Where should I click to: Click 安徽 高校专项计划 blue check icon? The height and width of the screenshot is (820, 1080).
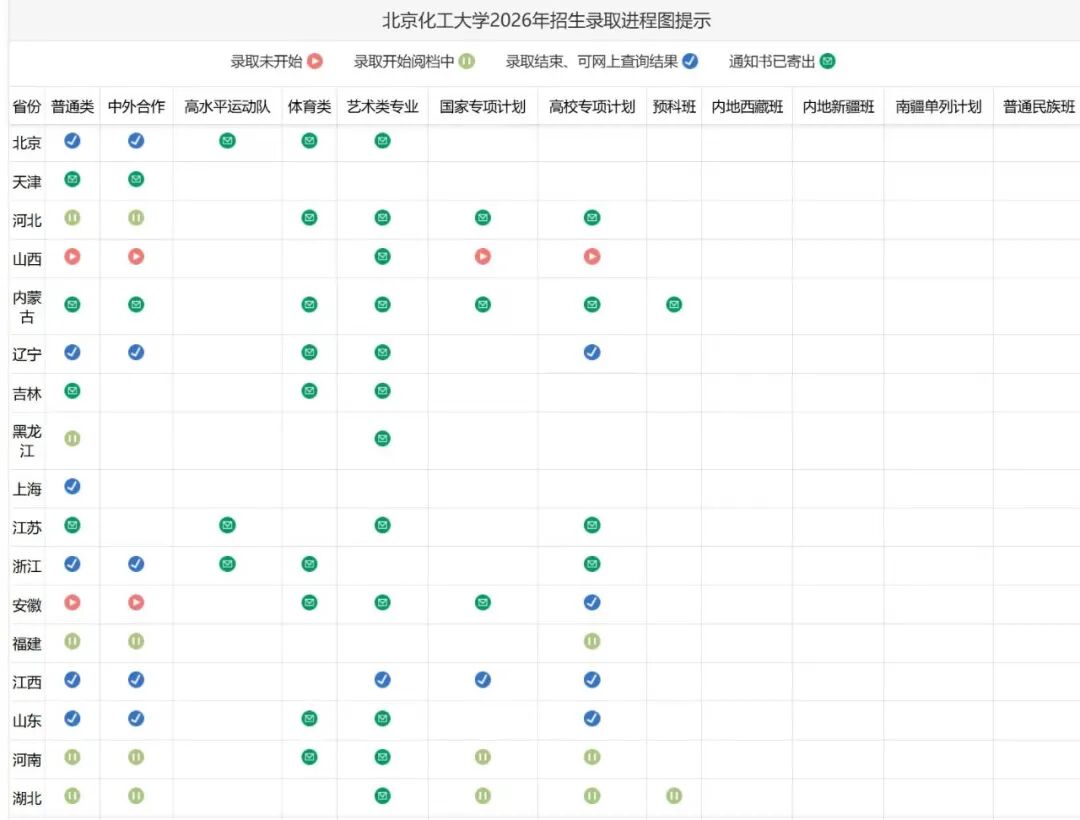click(592, 602)
